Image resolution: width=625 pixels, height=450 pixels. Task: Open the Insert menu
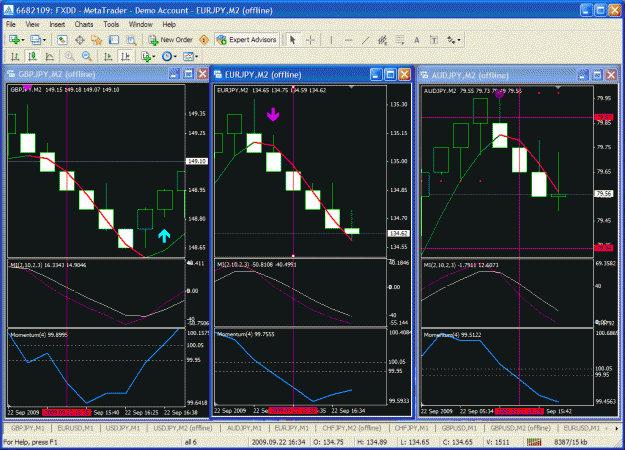(x=57, y=24)
